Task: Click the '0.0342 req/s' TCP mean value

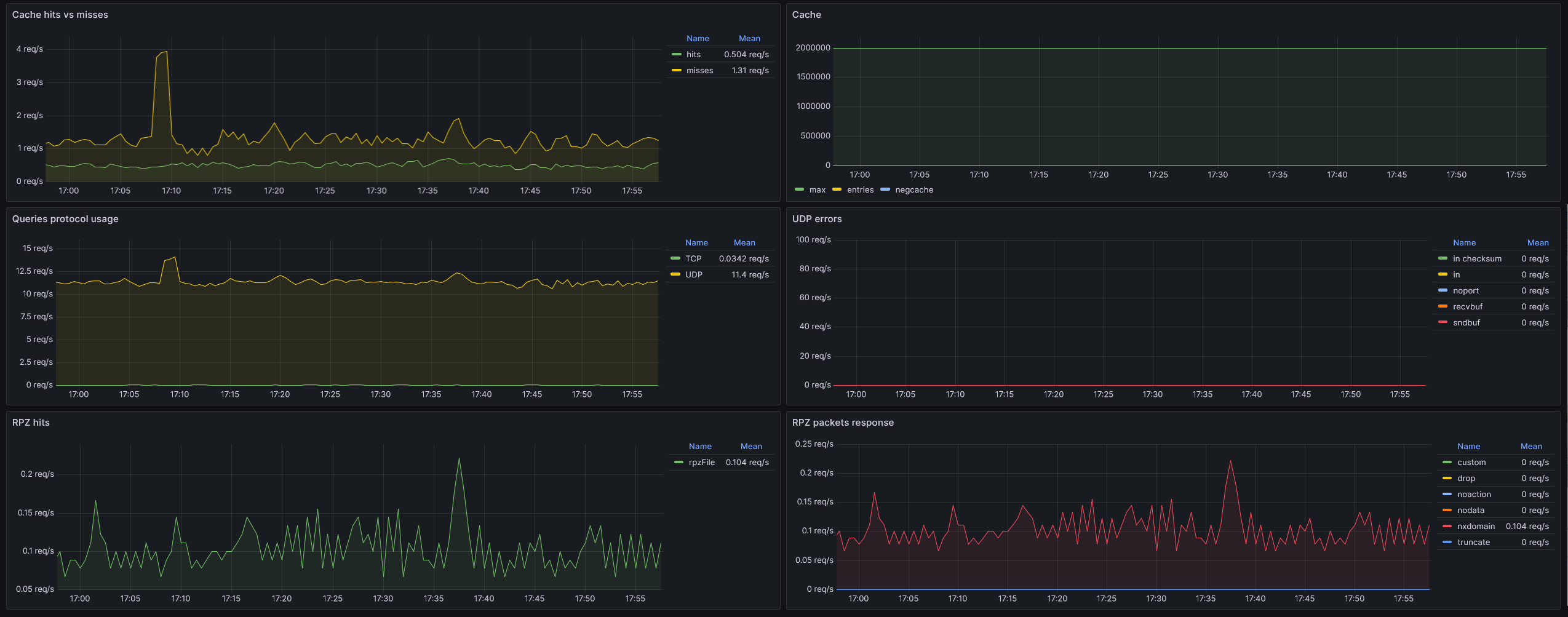Action: 744,259
